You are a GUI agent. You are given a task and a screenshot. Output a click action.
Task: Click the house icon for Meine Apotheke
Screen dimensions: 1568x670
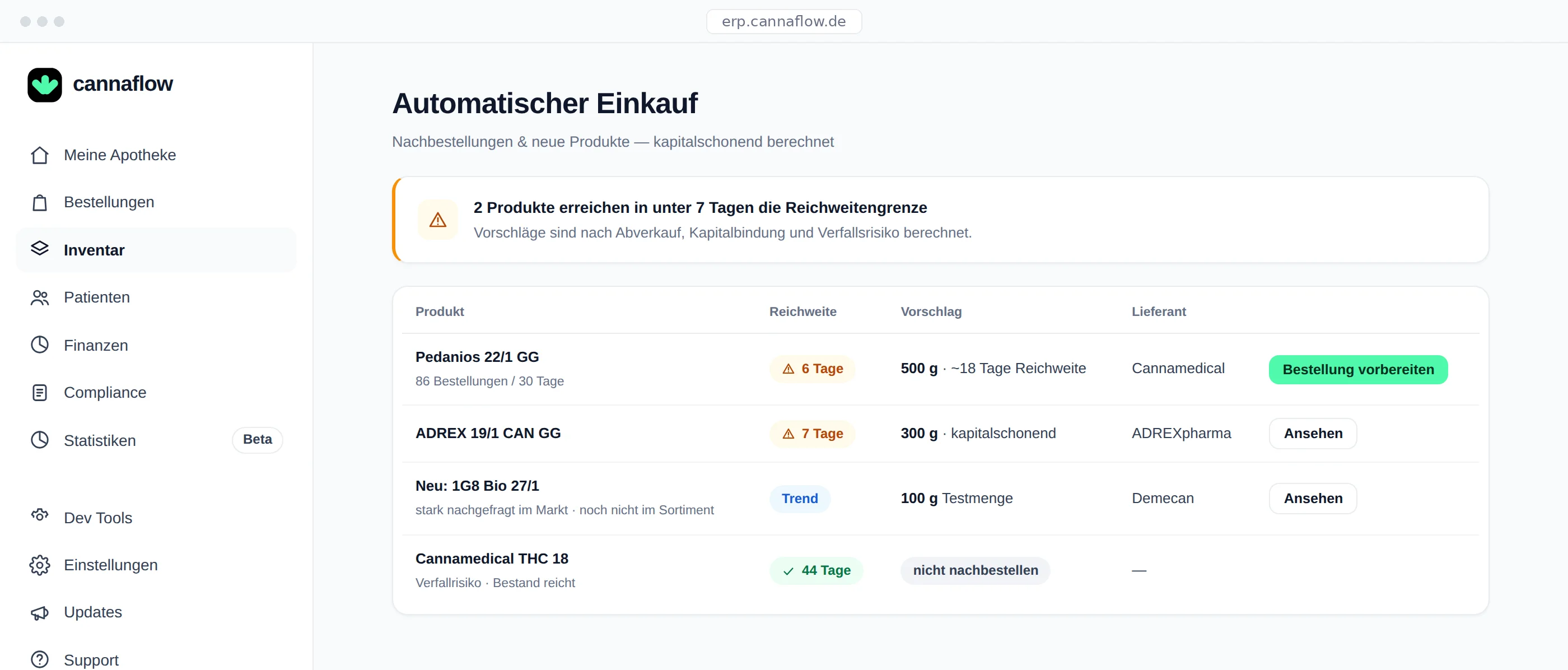tap(40, 155)
